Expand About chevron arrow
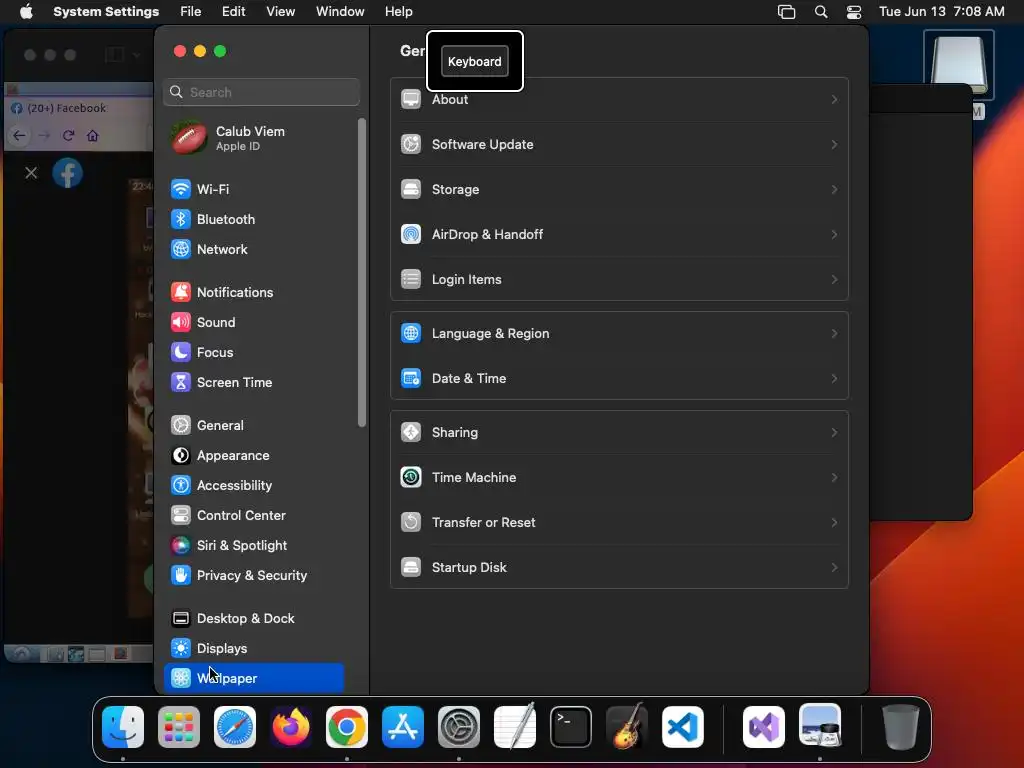Image resolution: width=1024 pixels, height=768 pixels. (x=834, y=100)
